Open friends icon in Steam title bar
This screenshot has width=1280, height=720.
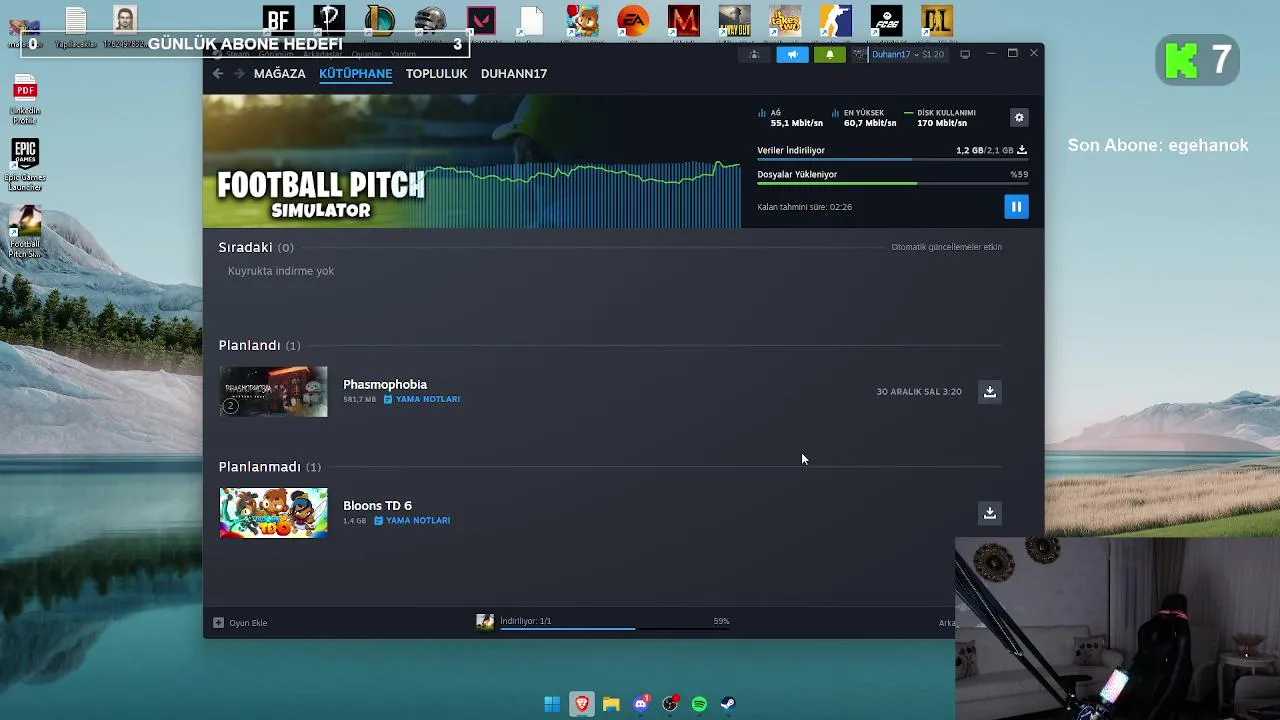754,54
